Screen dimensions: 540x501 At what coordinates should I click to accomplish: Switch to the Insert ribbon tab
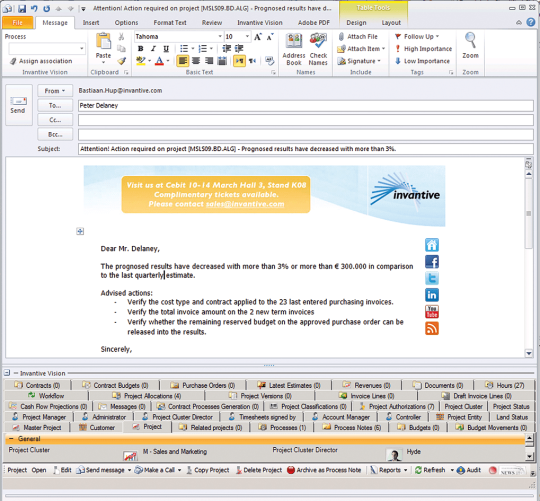click(91, 23)
